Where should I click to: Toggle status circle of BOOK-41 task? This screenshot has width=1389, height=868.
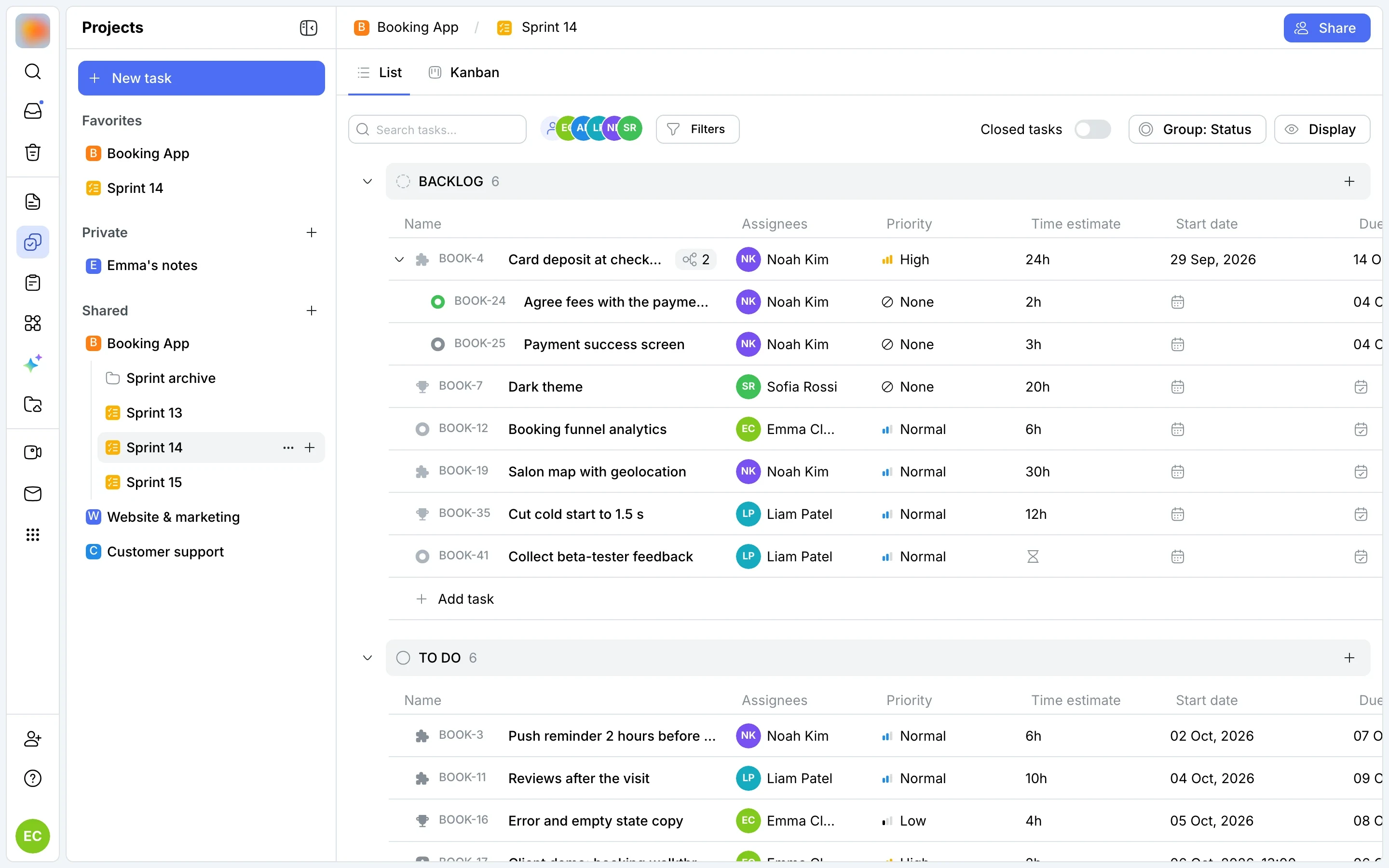click(x=422, y=557)
